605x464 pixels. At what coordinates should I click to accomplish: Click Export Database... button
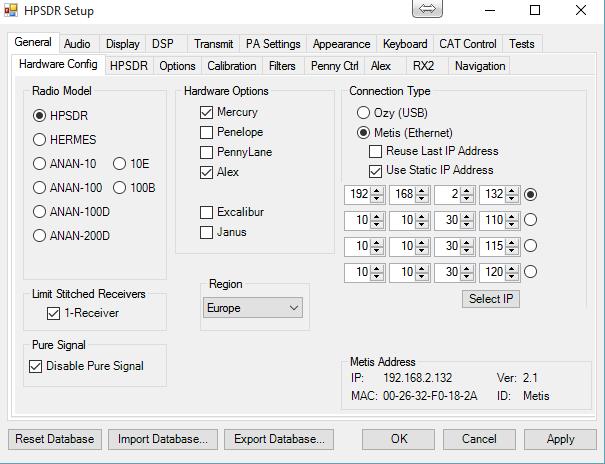pos(279,439)
